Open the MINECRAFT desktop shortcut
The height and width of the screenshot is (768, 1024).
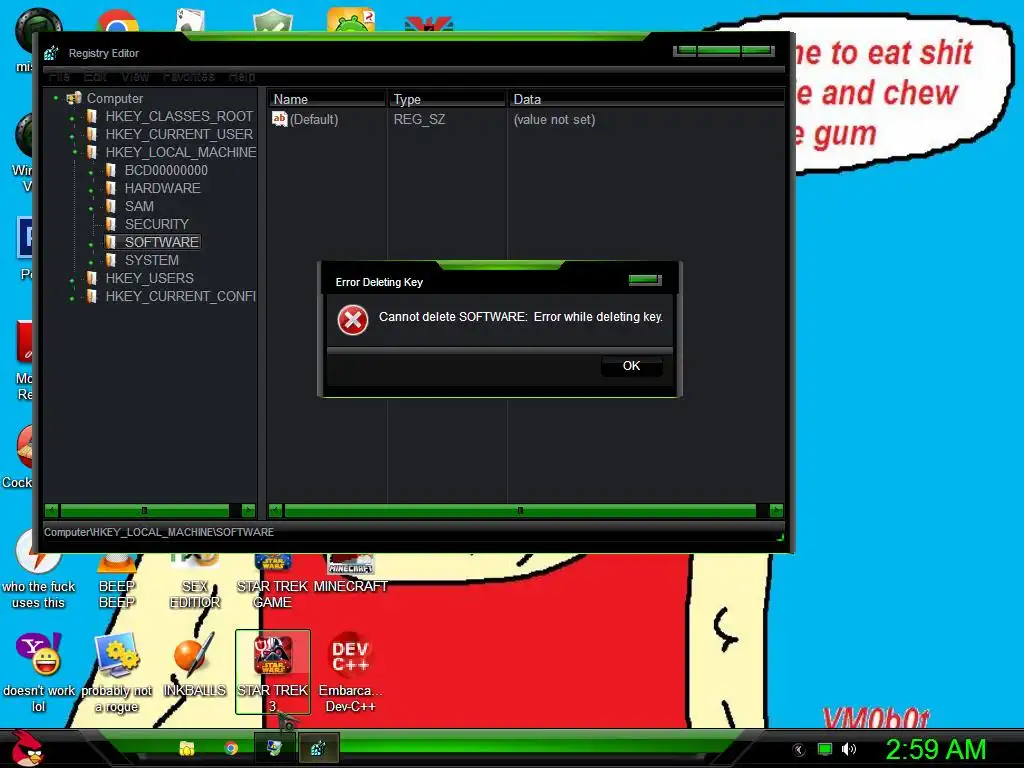(350, 575)
